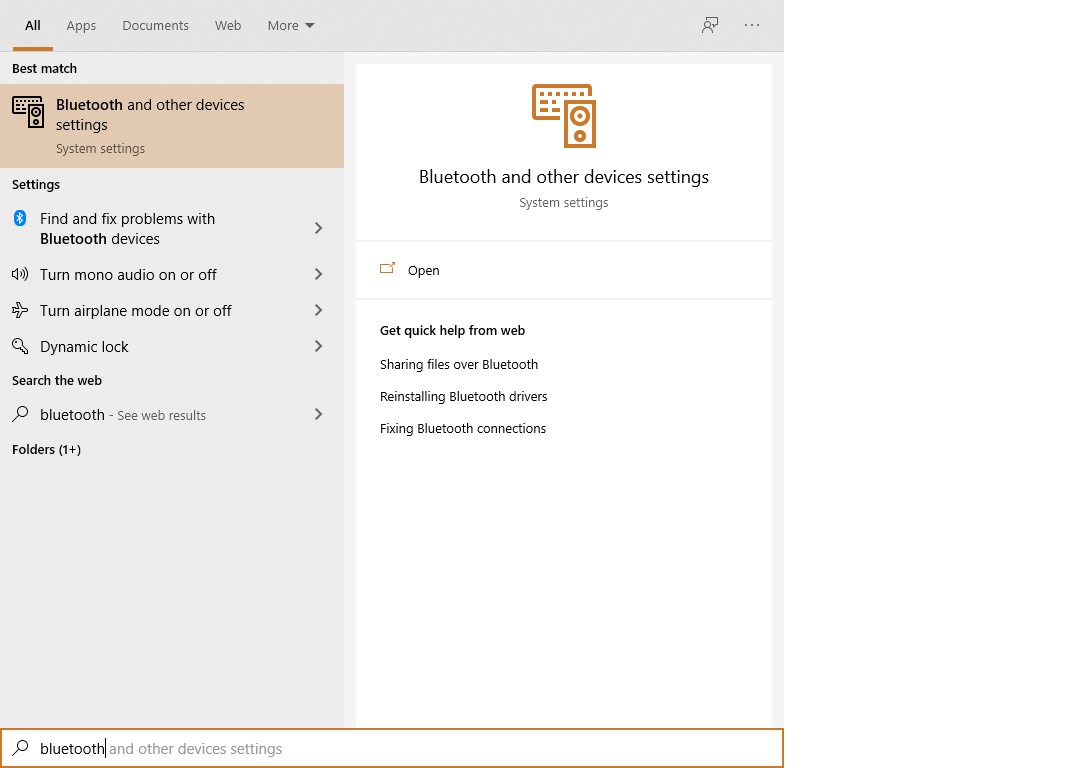The height and width of the screenshot is (768, 1072).
Task: Click the mono audio speaker icon
Action: coord(20,274)
